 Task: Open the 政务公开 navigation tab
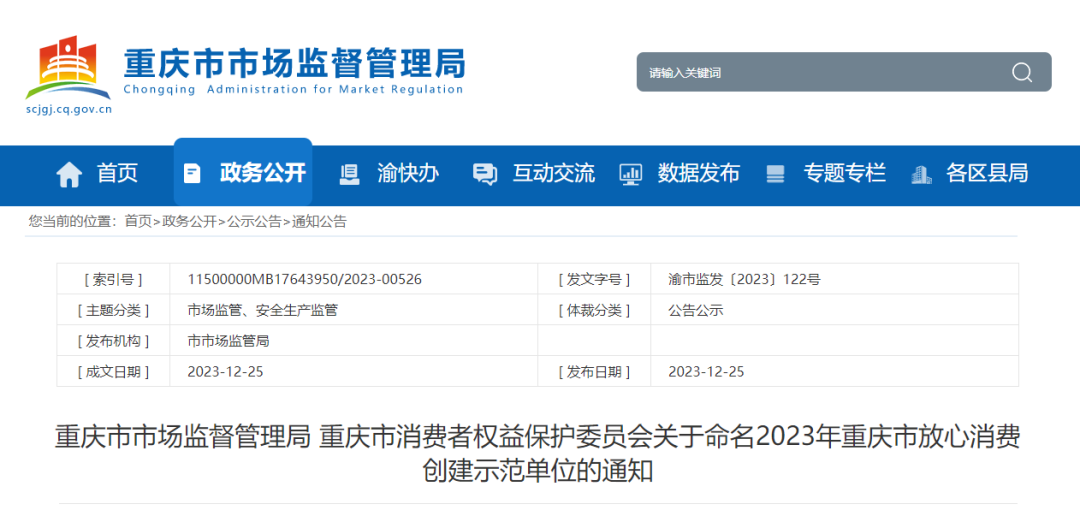pos(243,172)
